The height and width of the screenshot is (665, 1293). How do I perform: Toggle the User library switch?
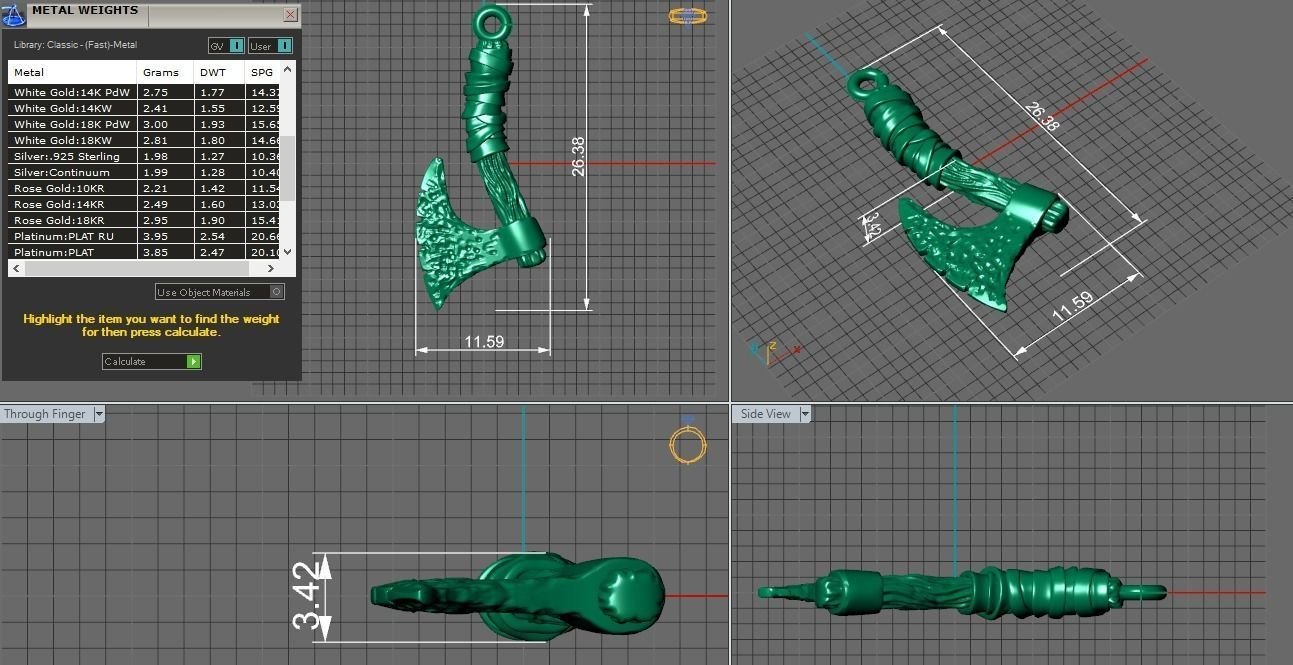tap(284, 46)
